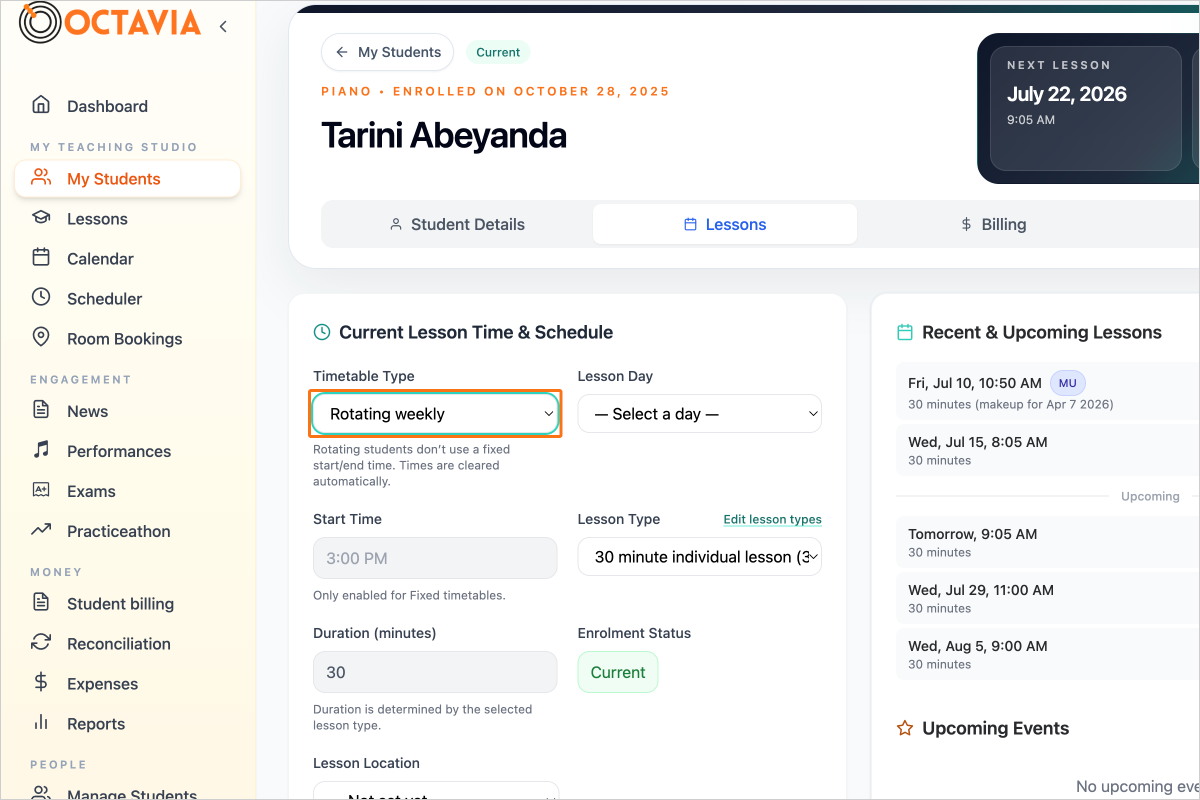Click the Start Time field
The image size is (1200, 800).
(435, 558)
